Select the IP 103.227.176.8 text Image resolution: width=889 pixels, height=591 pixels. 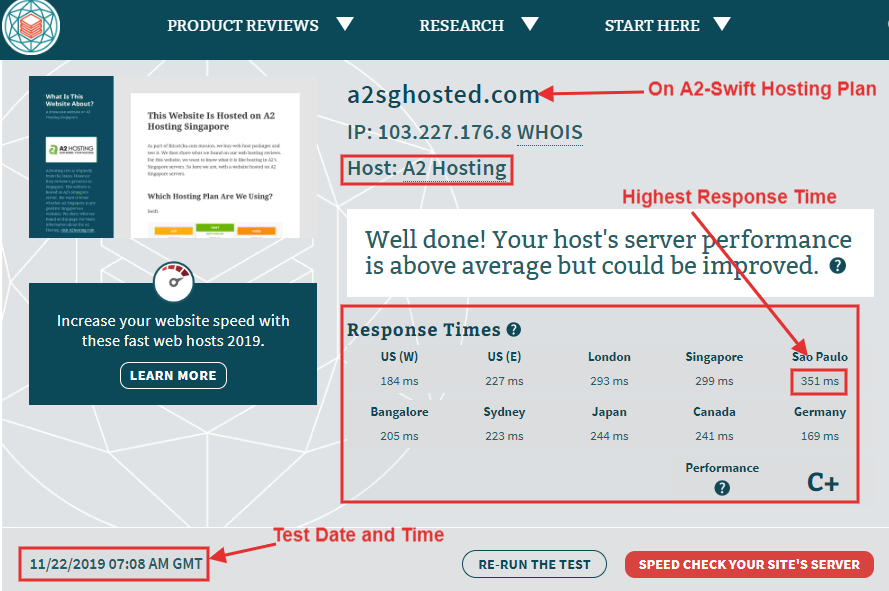click(x=429, y=132)
